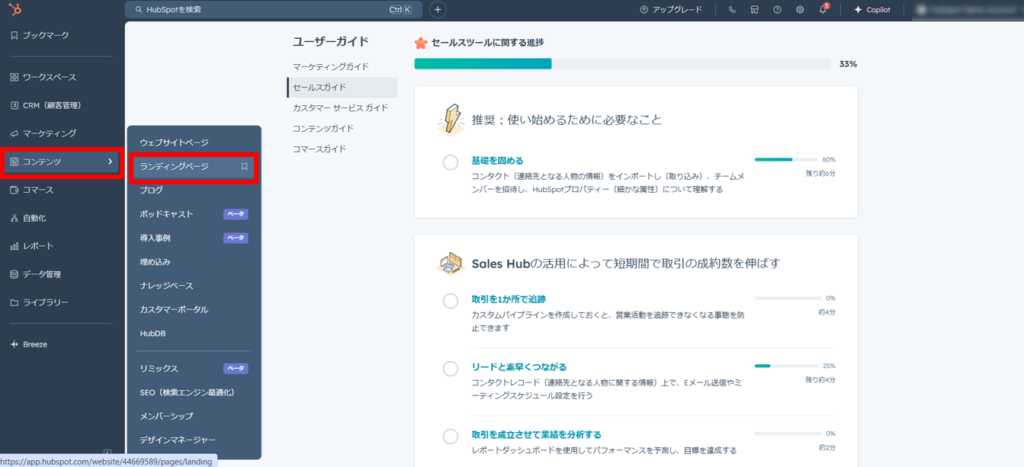
Task: Click the ベータ badge next to ポッドキャスト
Action: point(236,214)
